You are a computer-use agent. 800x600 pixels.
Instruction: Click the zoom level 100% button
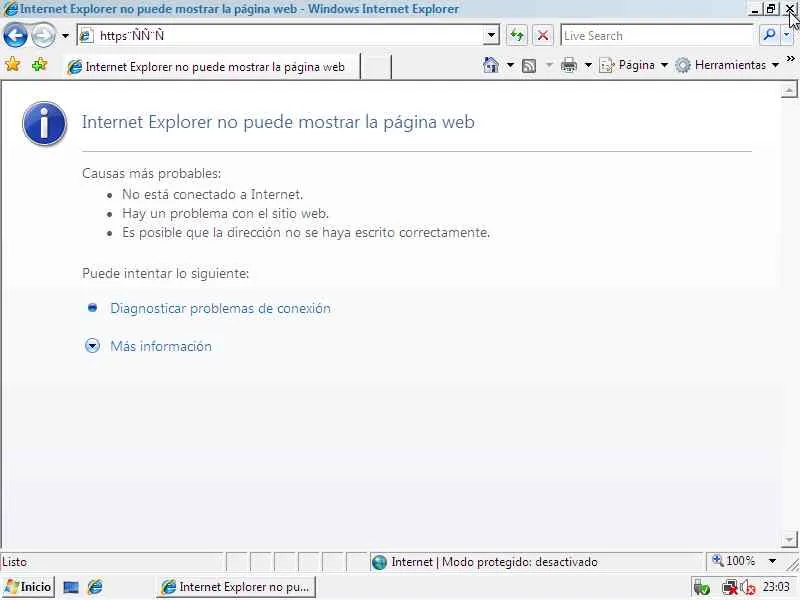734,561
